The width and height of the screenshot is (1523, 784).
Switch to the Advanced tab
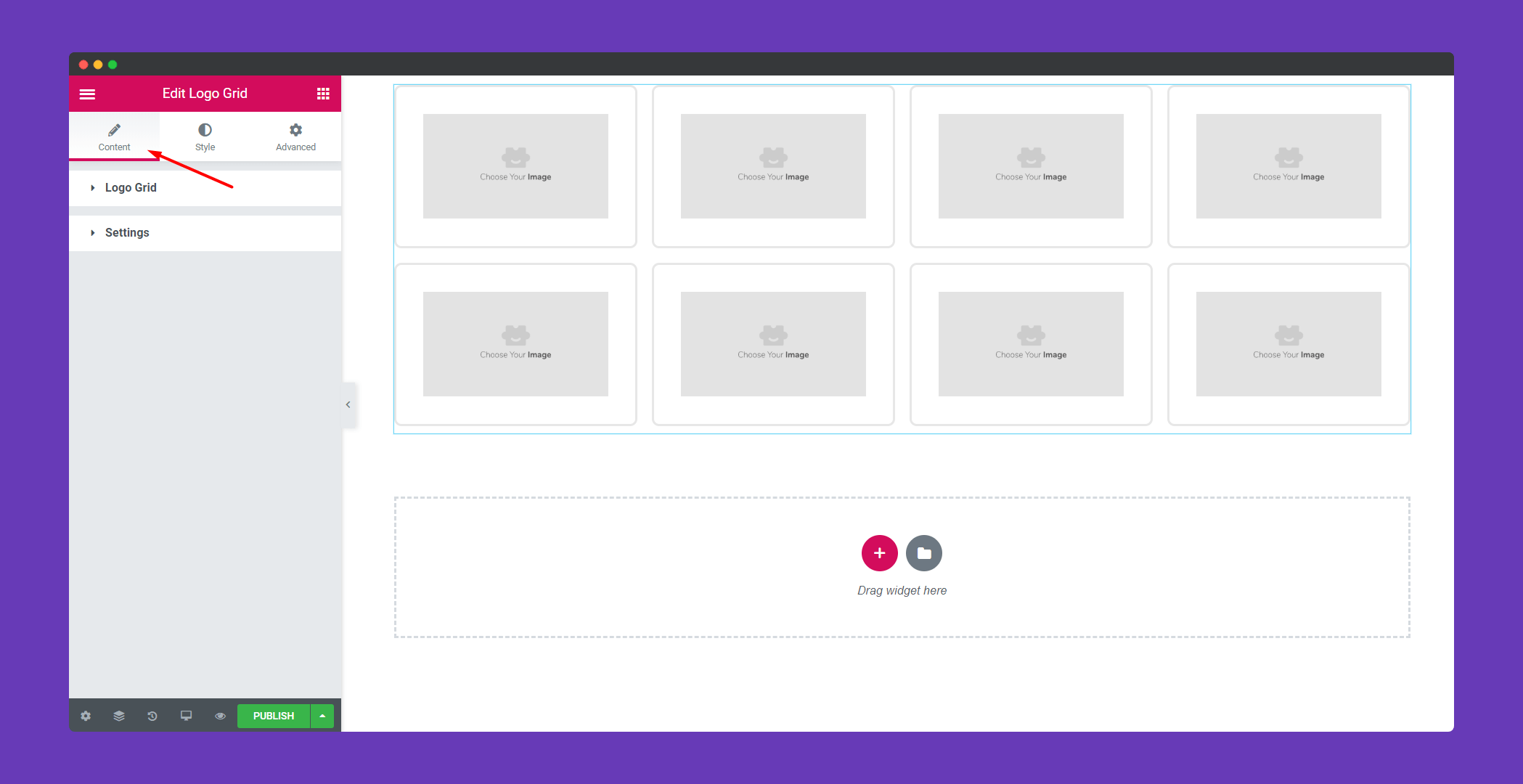(295, 136)
